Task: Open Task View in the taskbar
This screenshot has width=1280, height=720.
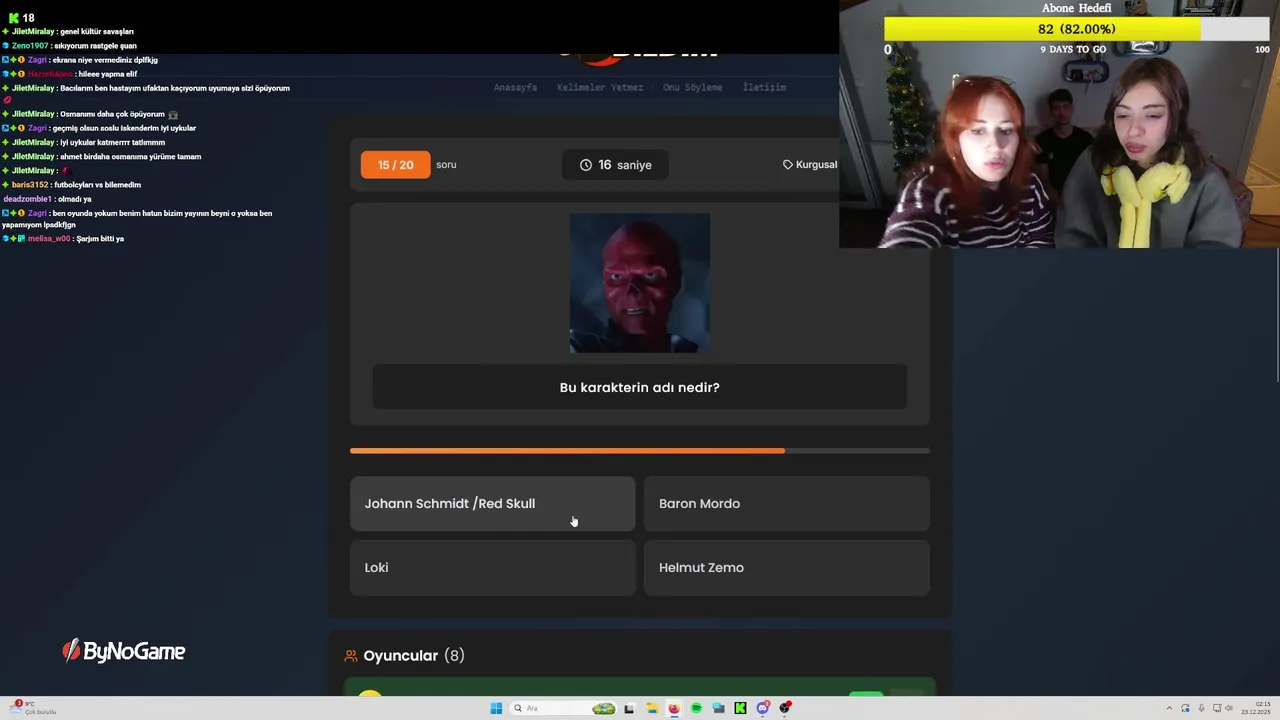Action: coord(629,708)
